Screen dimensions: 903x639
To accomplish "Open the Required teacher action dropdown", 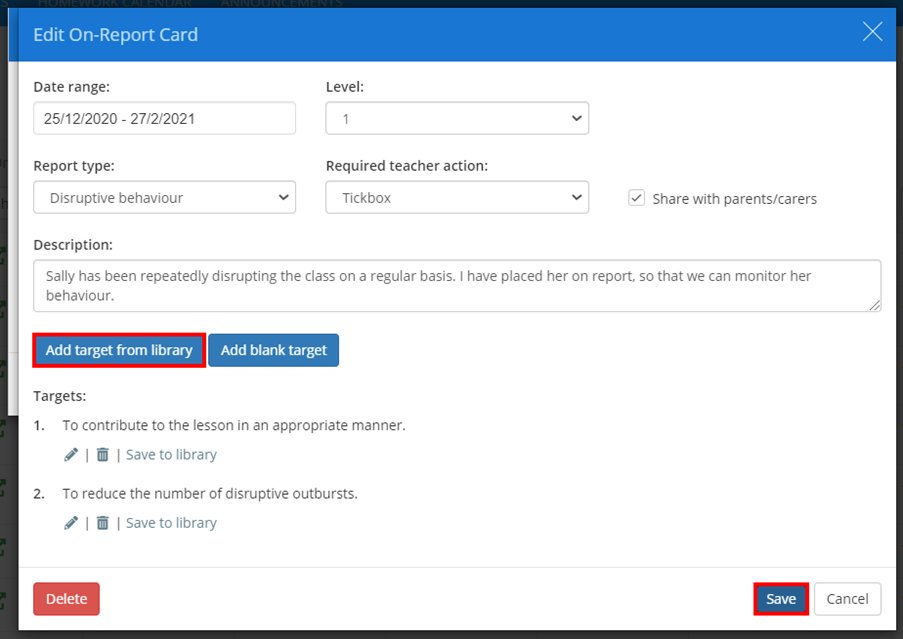I will point(456,197).
